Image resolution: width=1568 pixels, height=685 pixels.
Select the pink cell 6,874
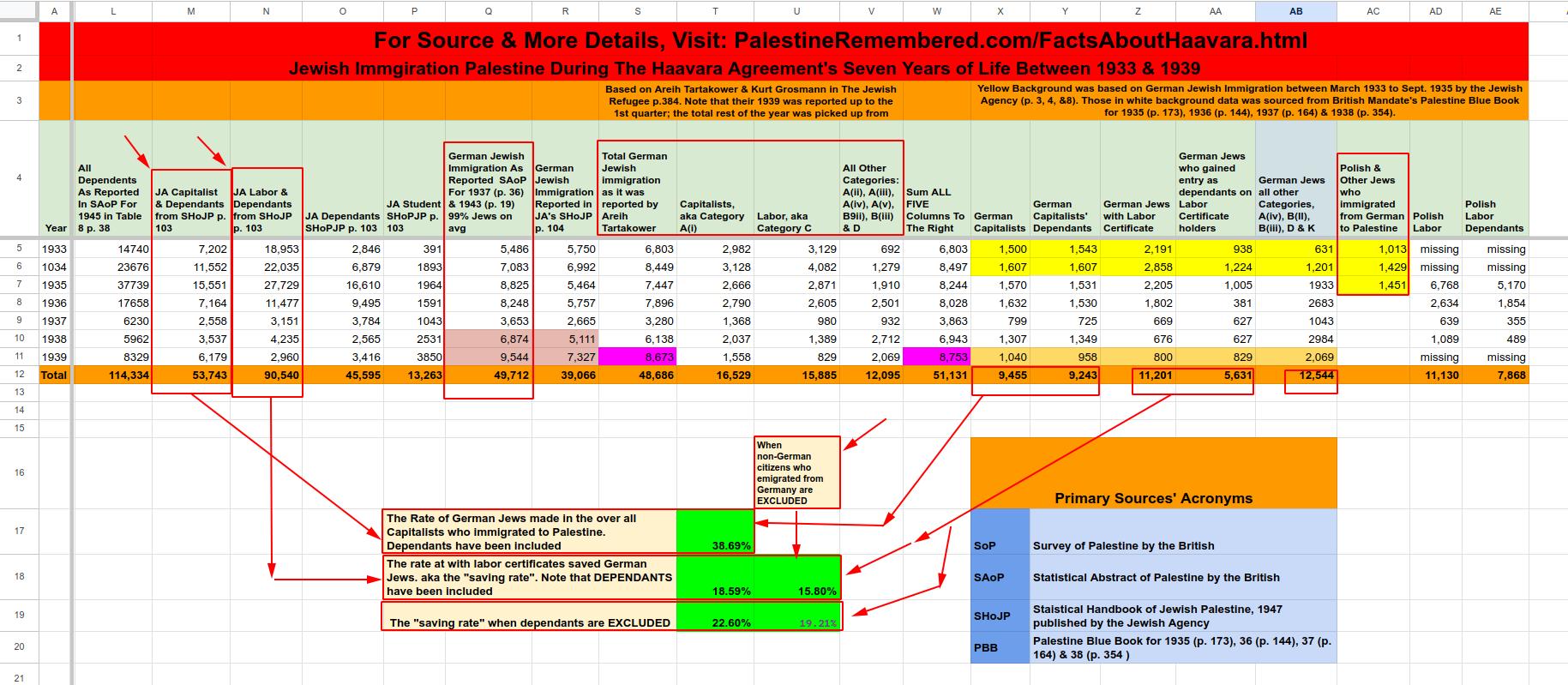tap(488, 339)
